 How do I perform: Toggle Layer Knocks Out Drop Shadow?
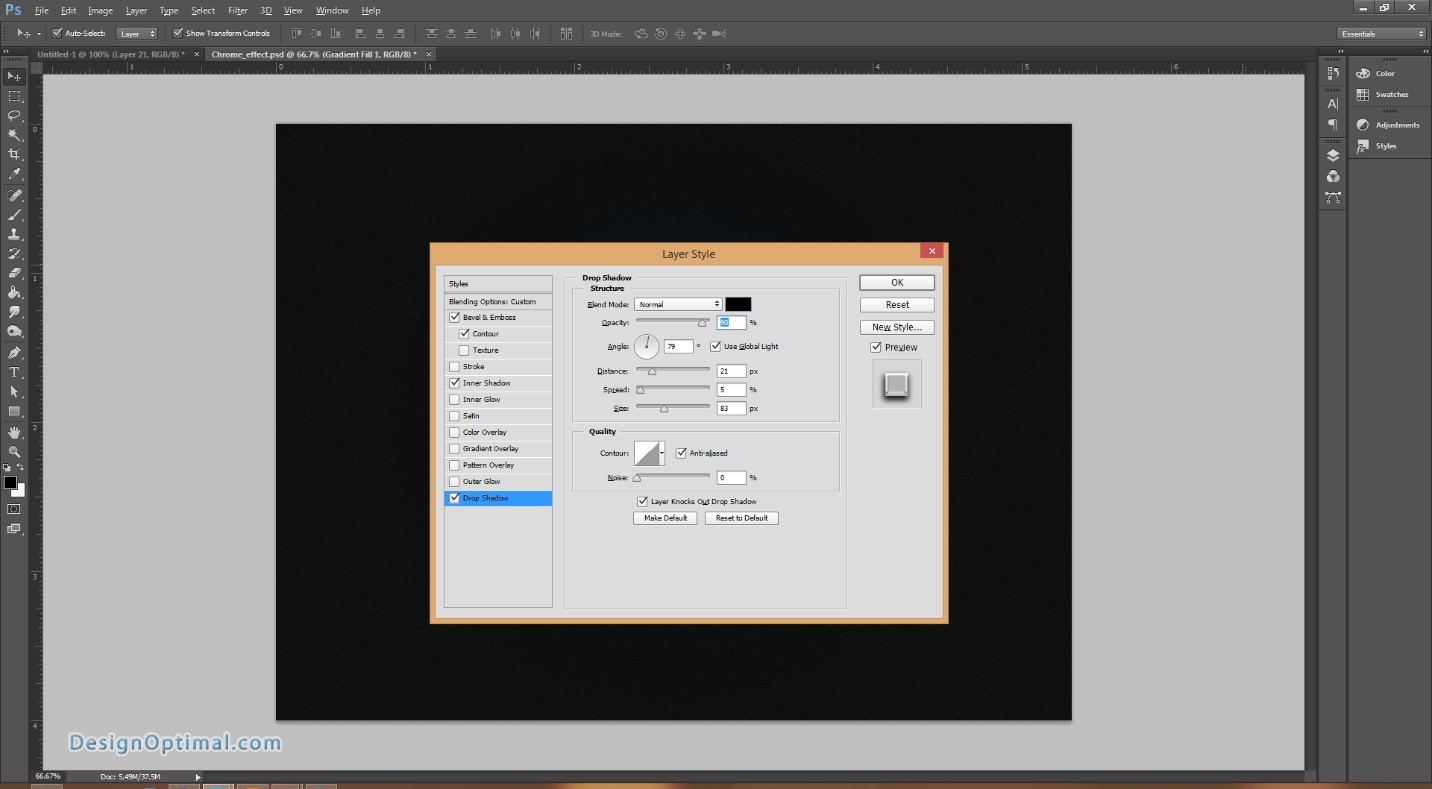643,501
